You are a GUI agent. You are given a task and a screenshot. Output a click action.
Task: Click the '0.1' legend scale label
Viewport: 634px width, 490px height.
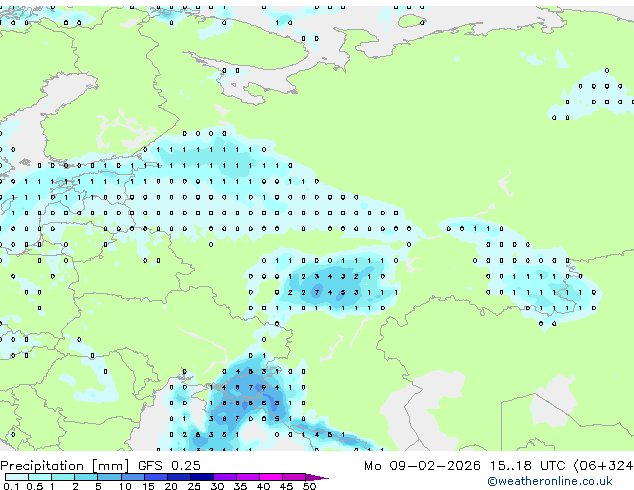(x=11, y=486)
